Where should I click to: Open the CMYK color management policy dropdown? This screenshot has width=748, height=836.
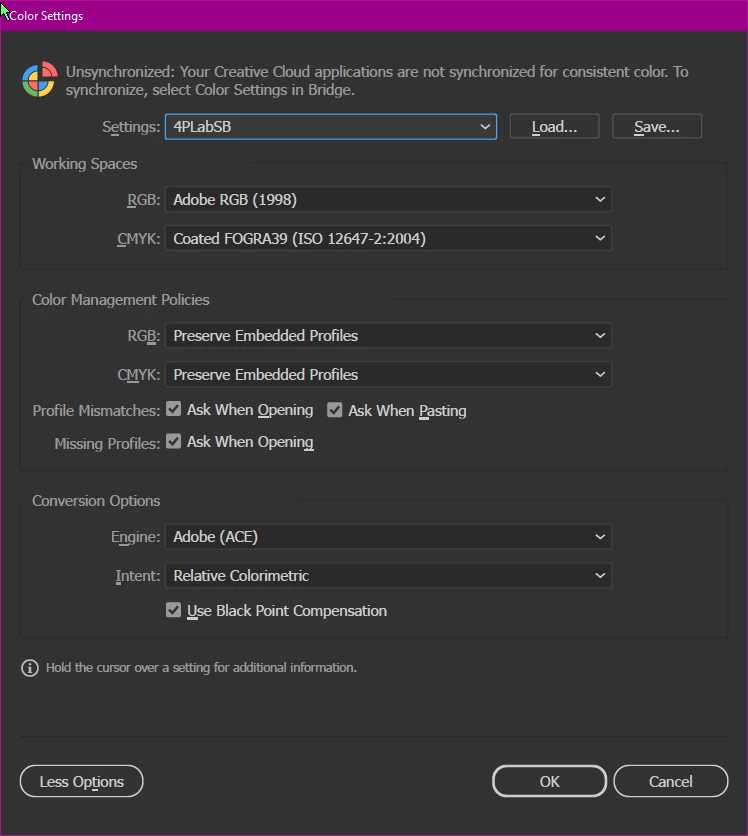388,374
